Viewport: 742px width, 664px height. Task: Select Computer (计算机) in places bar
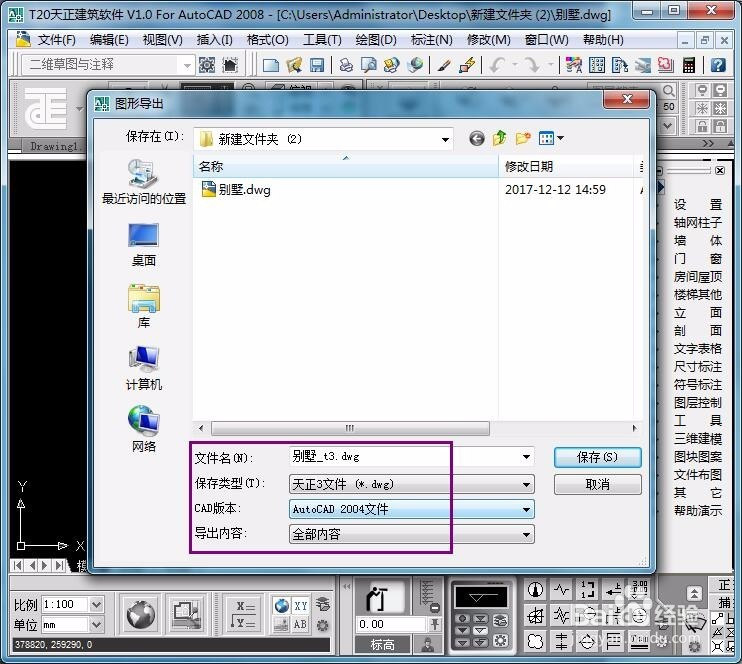tap(144, 369)
